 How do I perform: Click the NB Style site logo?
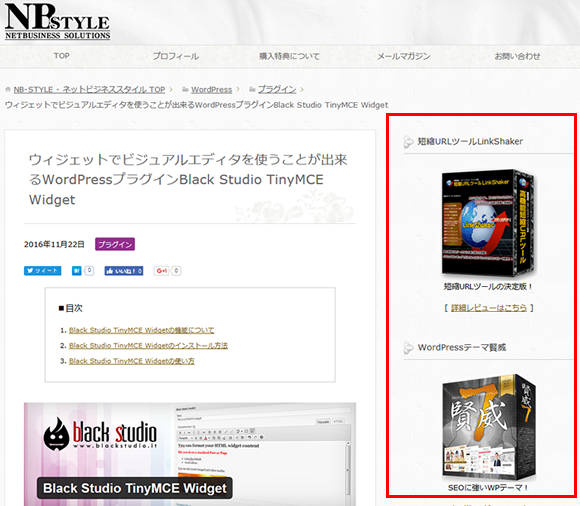pos(57,21)
